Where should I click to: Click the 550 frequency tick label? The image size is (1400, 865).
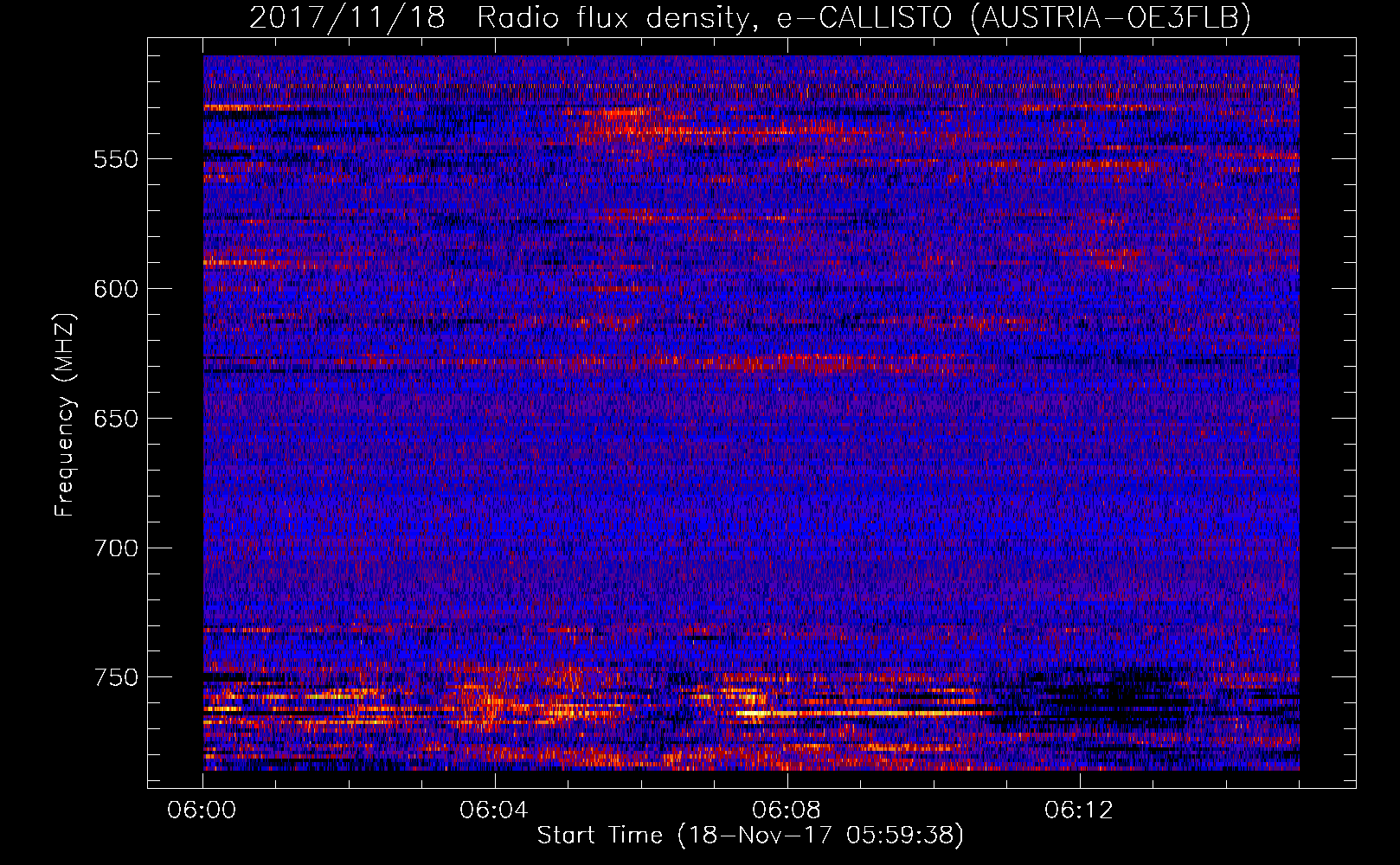click(x=116, y=159)
